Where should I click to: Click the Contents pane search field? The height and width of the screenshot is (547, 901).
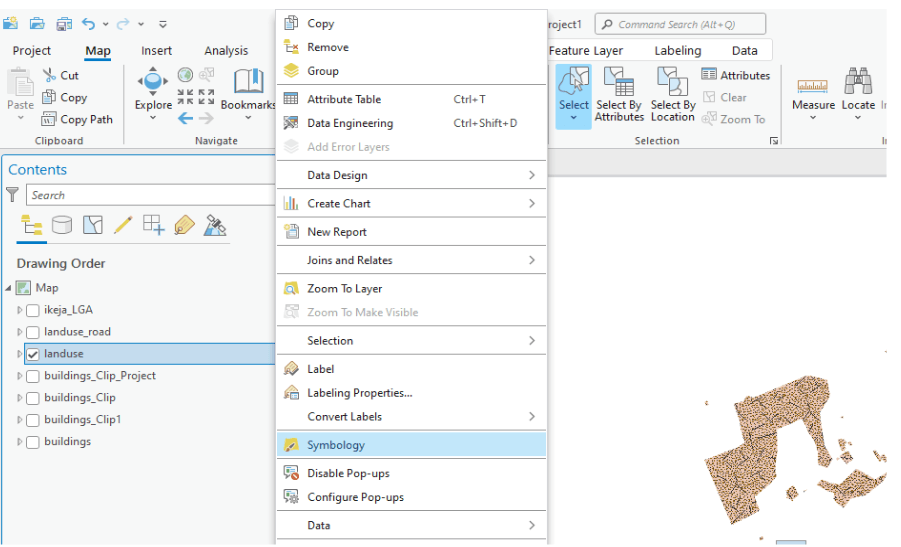coord(150,195)
